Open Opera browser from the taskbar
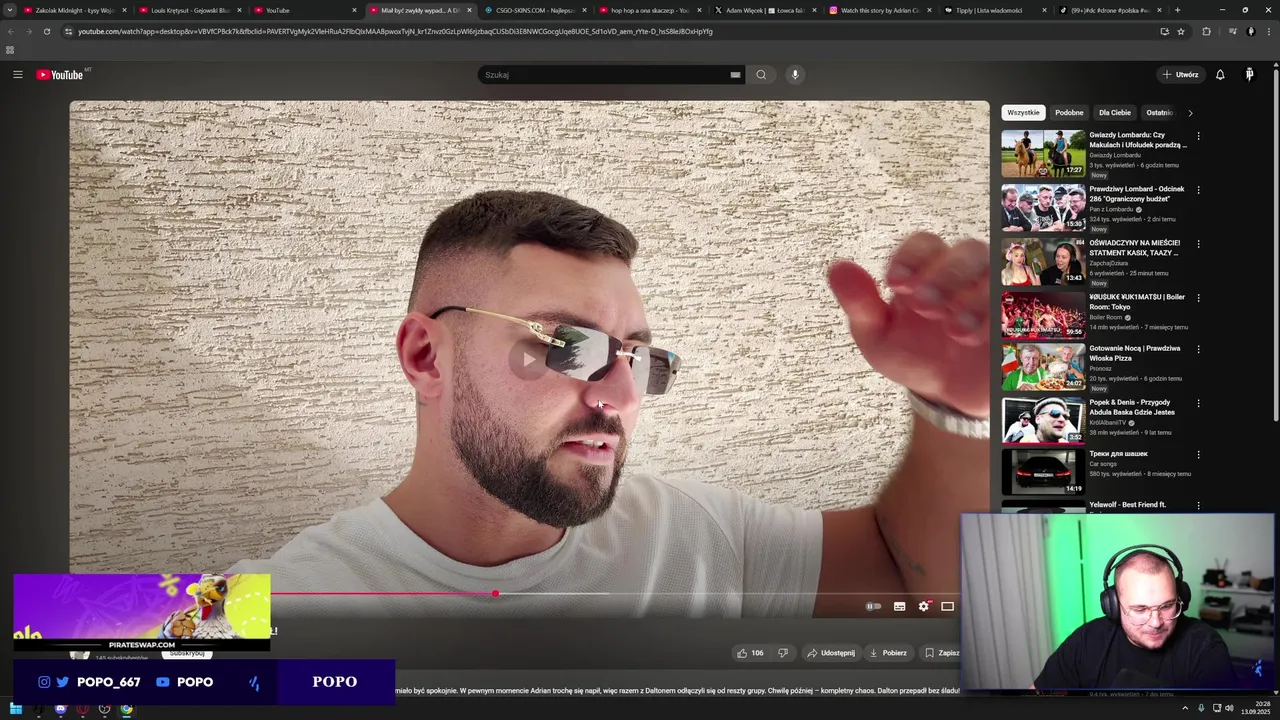Viewport: 1280px width, 720px height. pos(82,709)
